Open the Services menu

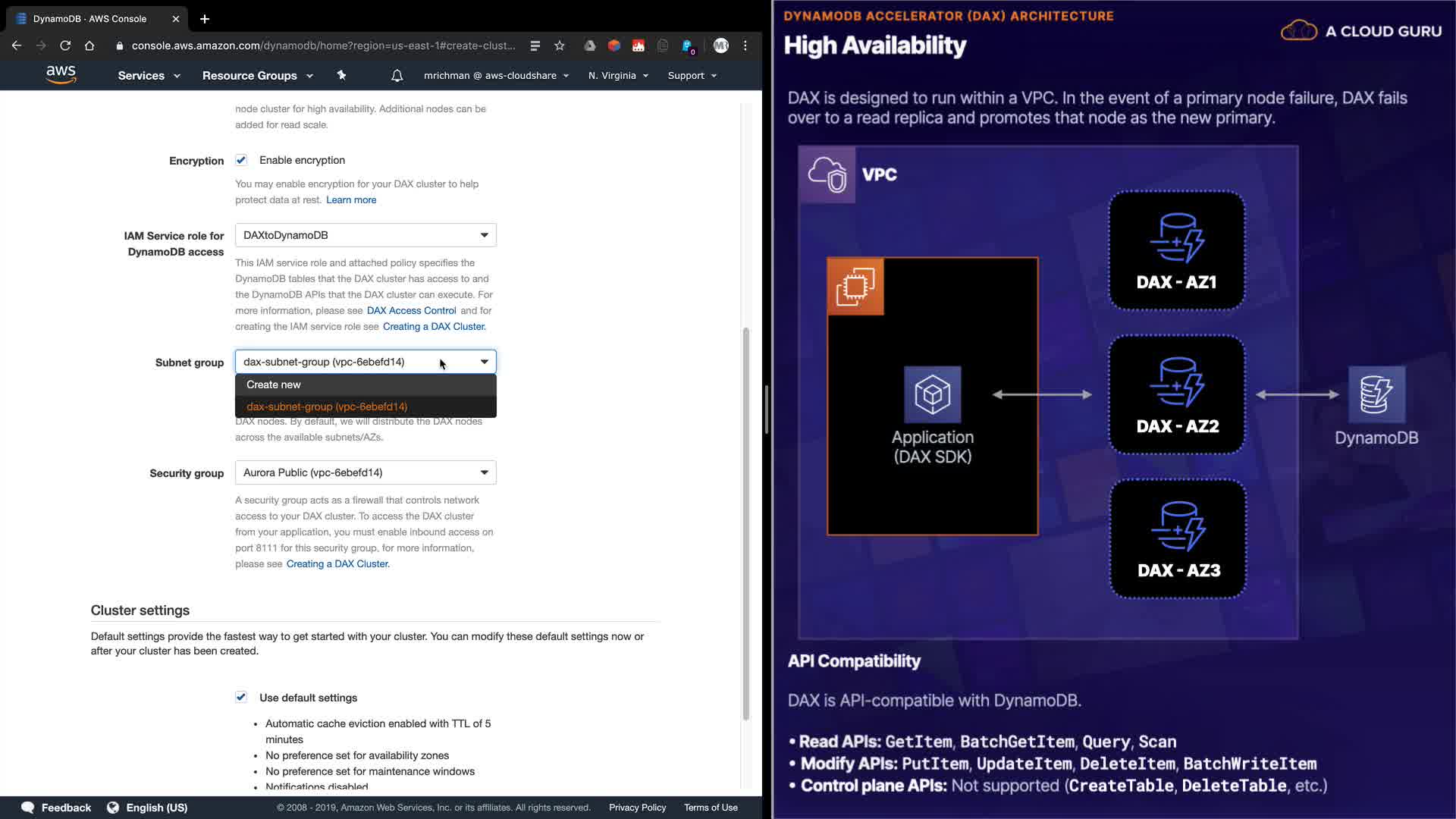(x=149, y=76)
